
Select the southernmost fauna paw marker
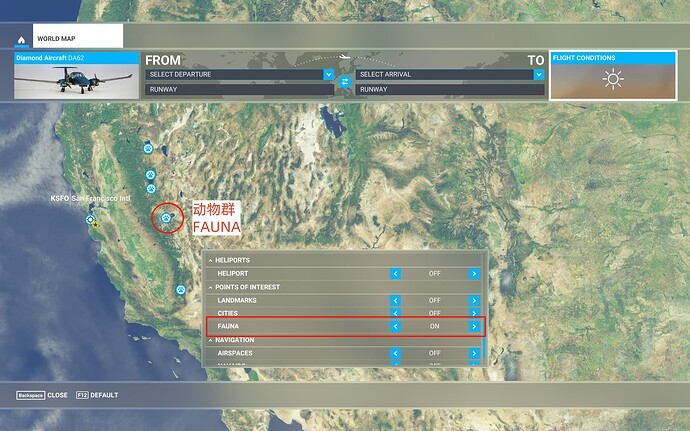coord(181,290)
